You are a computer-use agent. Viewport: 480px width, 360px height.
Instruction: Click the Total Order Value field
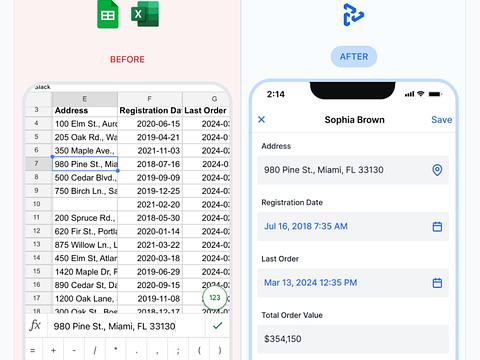click(353, 339)
